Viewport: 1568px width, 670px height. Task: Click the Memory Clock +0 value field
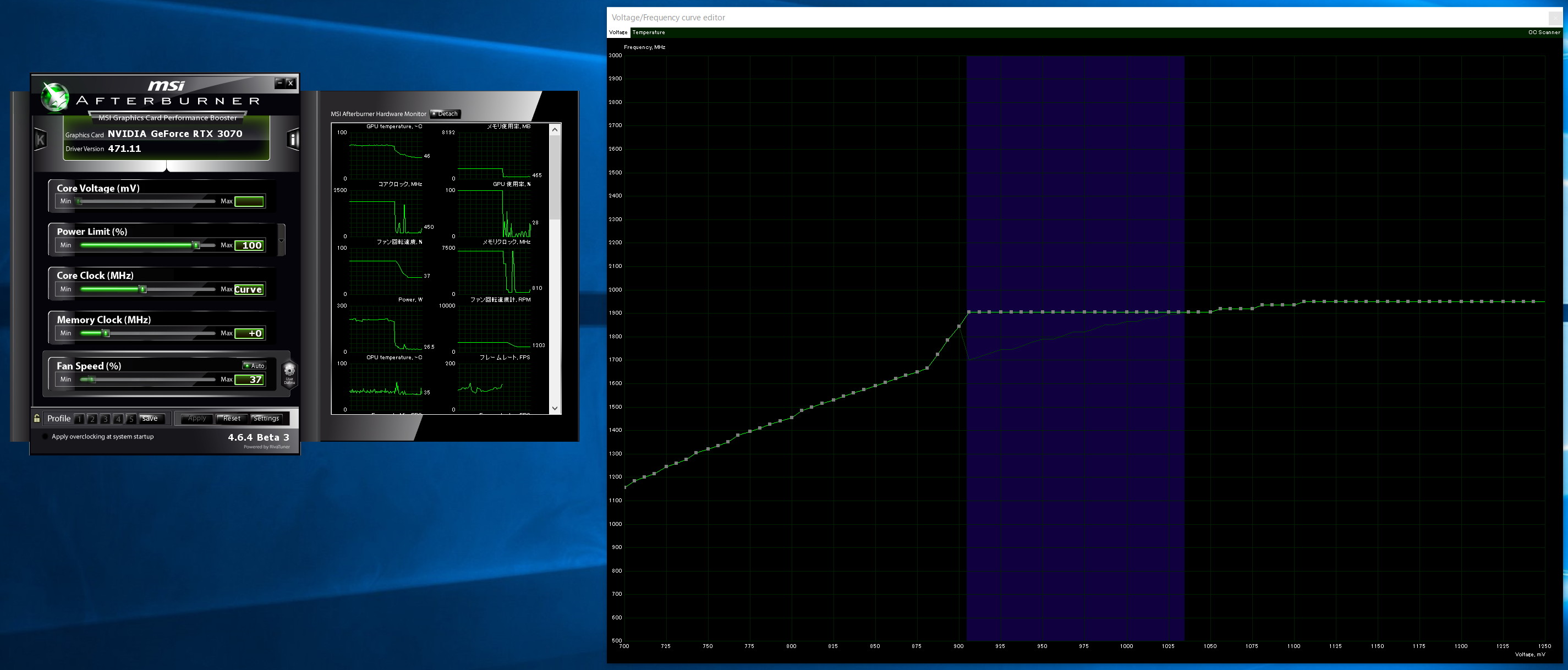[249, 333]
